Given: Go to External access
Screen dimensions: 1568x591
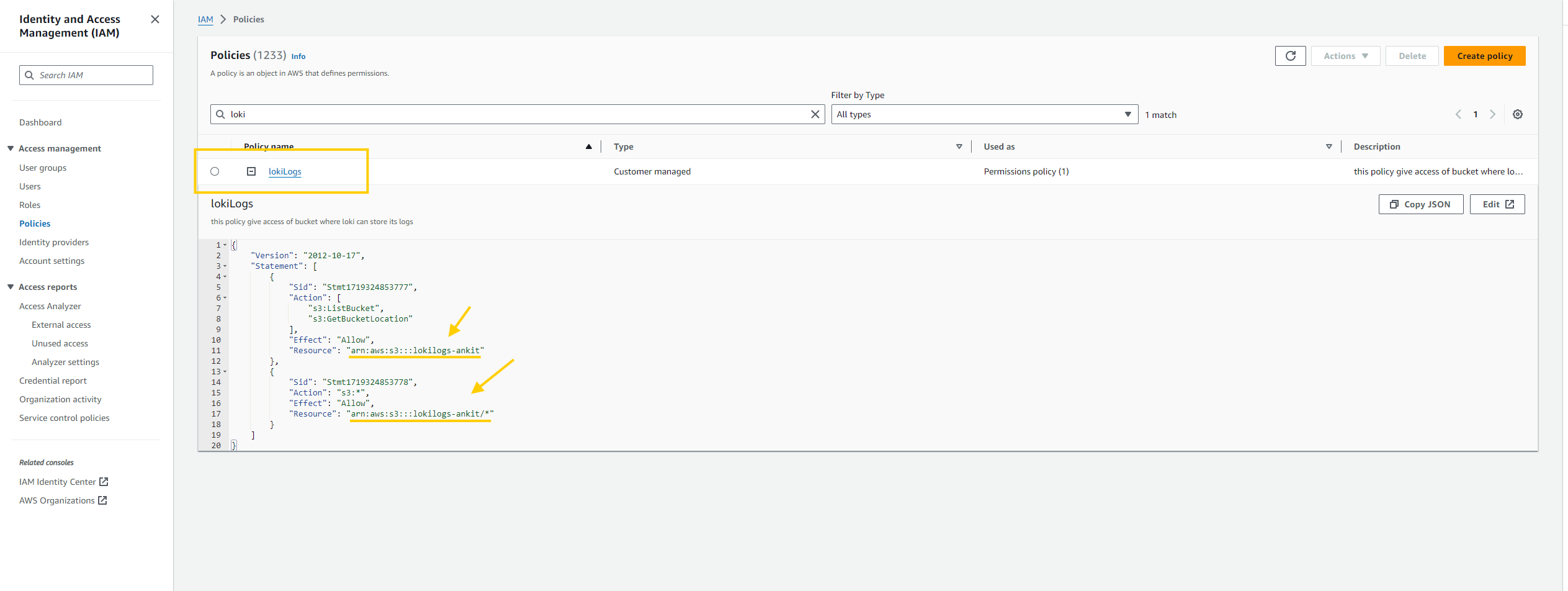Looking at the screenshot, I should coord(61,325).
